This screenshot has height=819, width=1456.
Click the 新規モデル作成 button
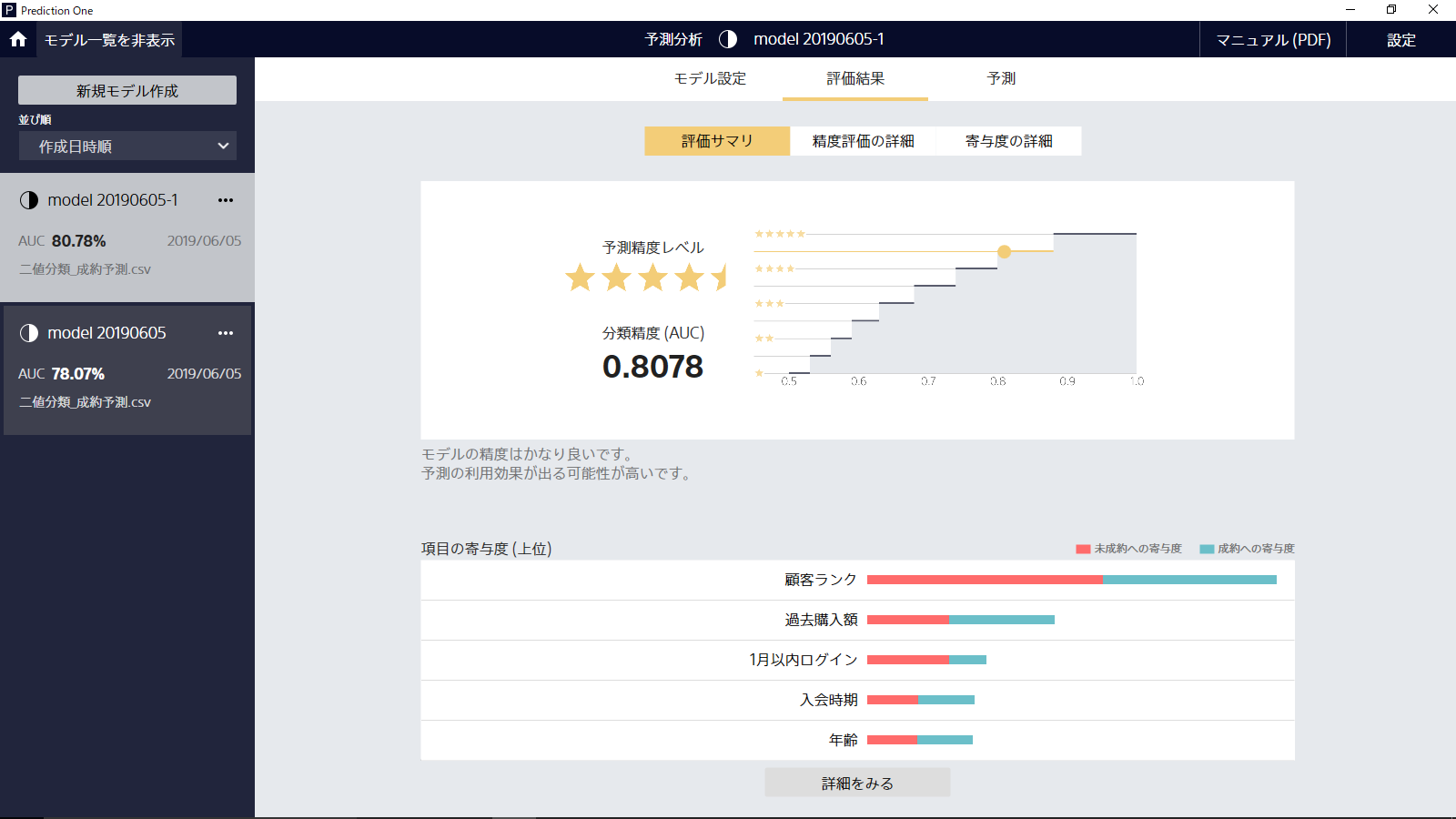click(126, 90)
